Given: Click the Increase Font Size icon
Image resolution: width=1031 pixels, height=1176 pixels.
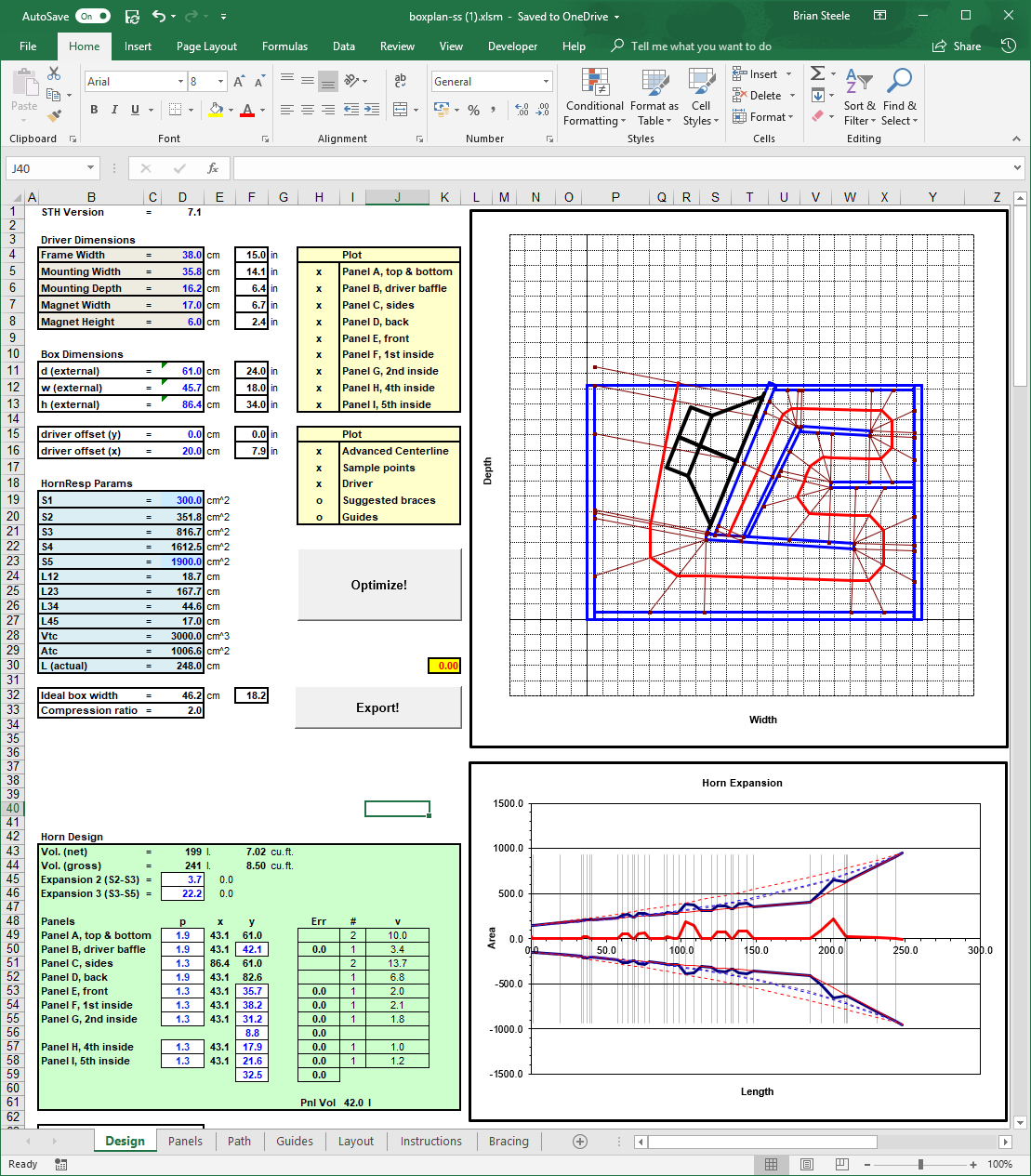Looking at the screenshot, I should [239, 82].
